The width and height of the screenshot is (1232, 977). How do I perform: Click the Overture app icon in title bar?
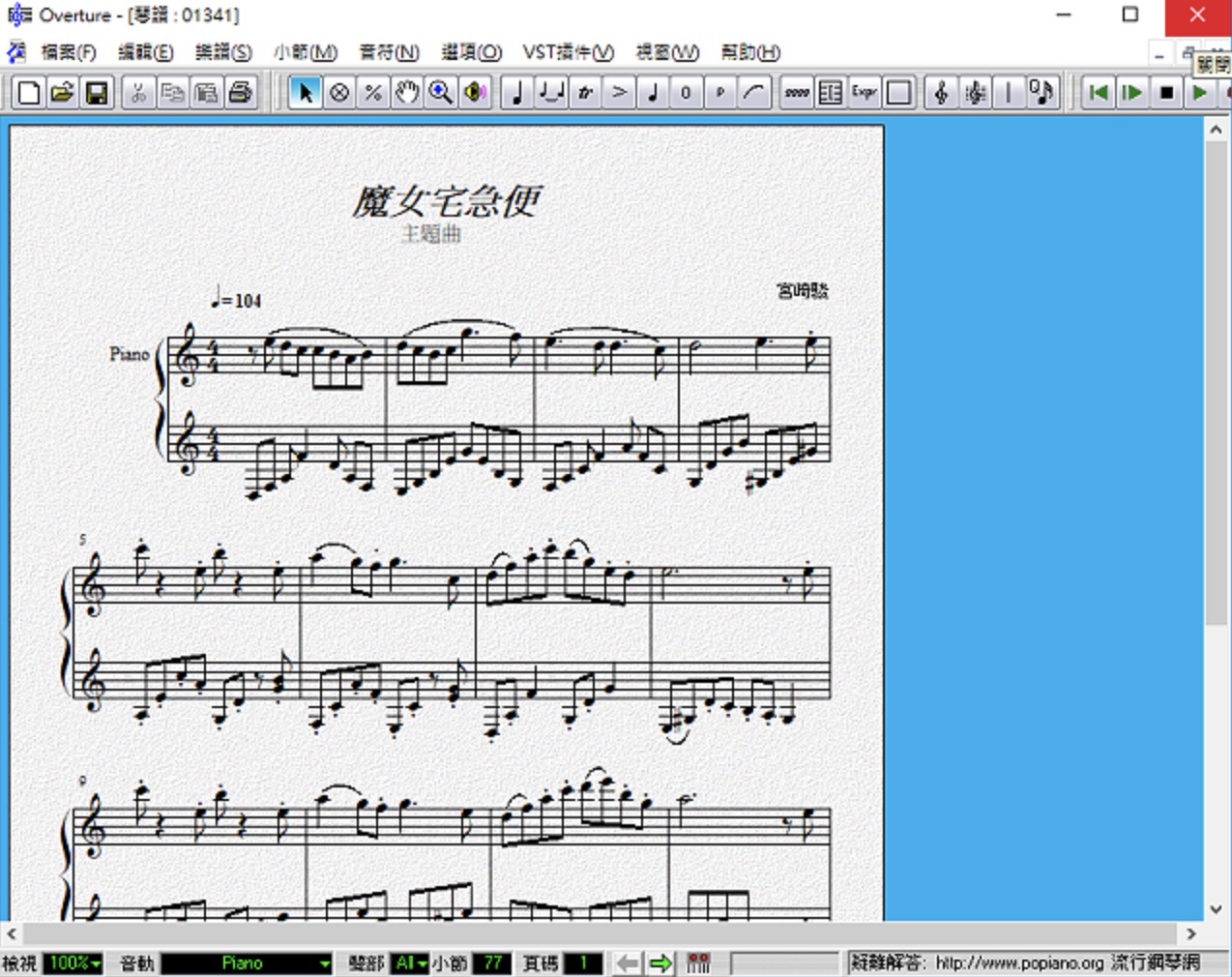(x=19, y=15)
